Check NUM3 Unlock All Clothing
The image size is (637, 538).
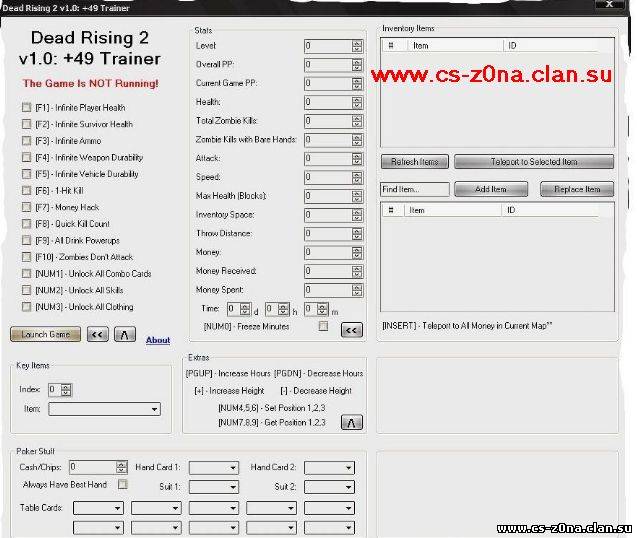point(26,307)
